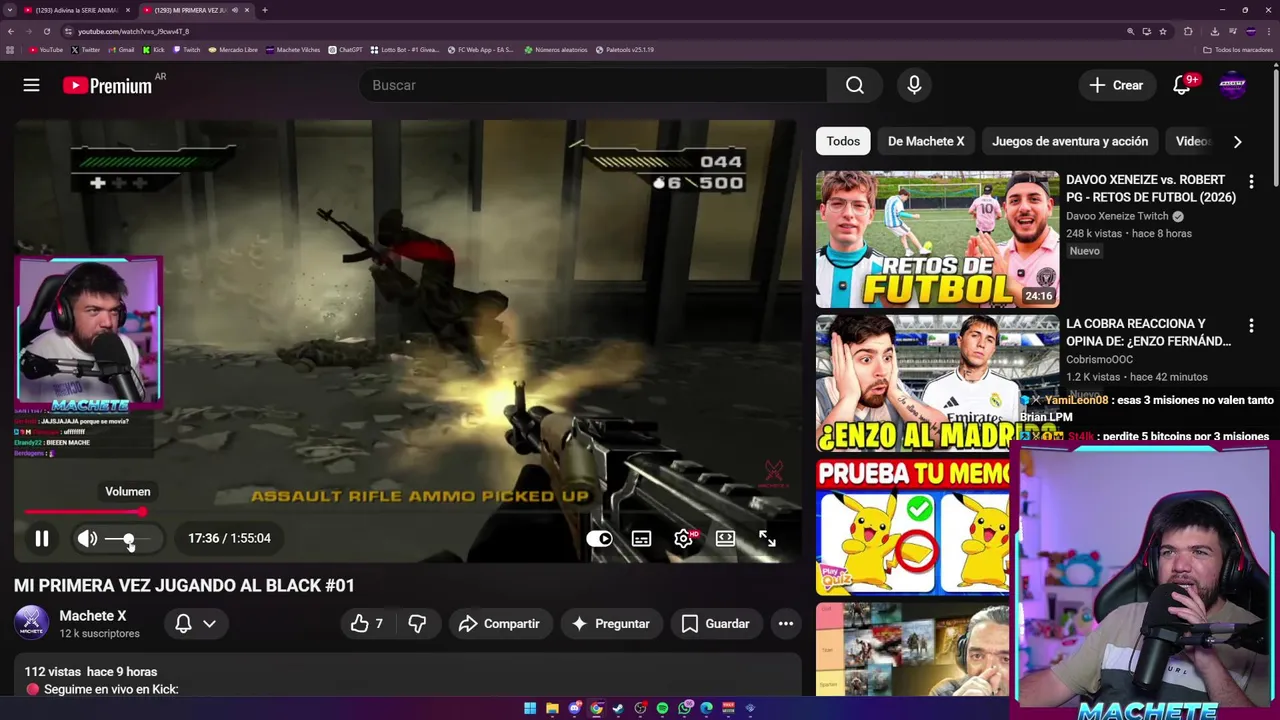Bookmark this page with the star
1280x720 pixels.
click(x=1162, y=31)
